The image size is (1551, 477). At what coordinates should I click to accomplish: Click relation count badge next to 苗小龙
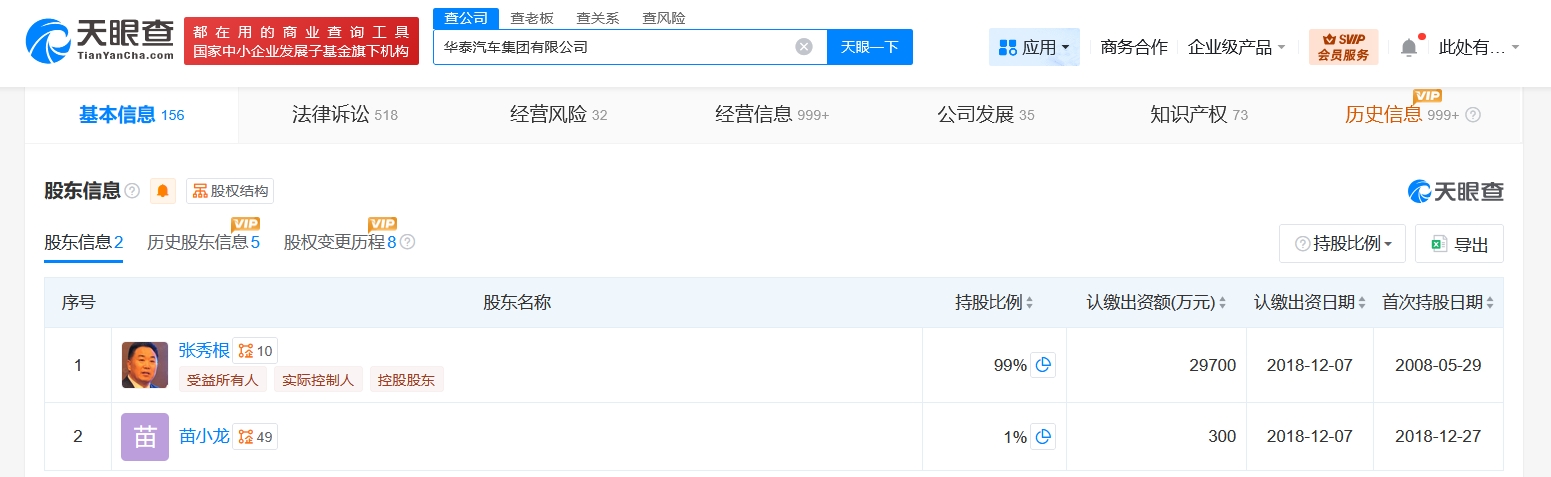click(x=256, y=436)
